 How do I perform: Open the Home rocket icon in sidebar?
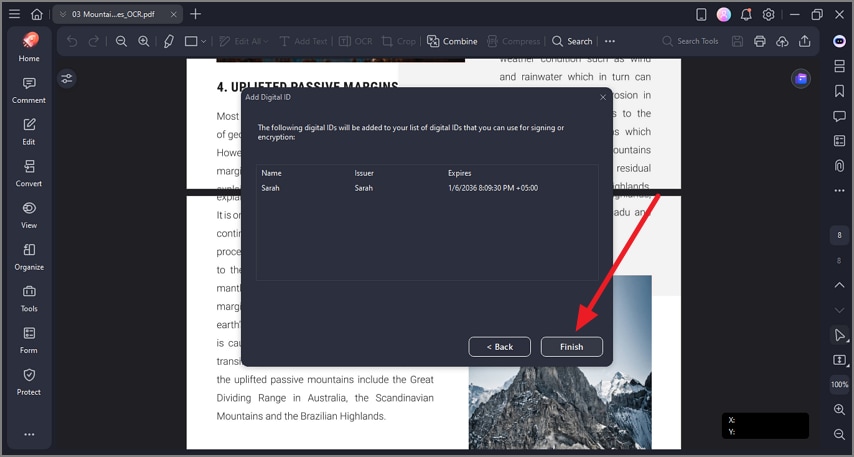[29, 47]
